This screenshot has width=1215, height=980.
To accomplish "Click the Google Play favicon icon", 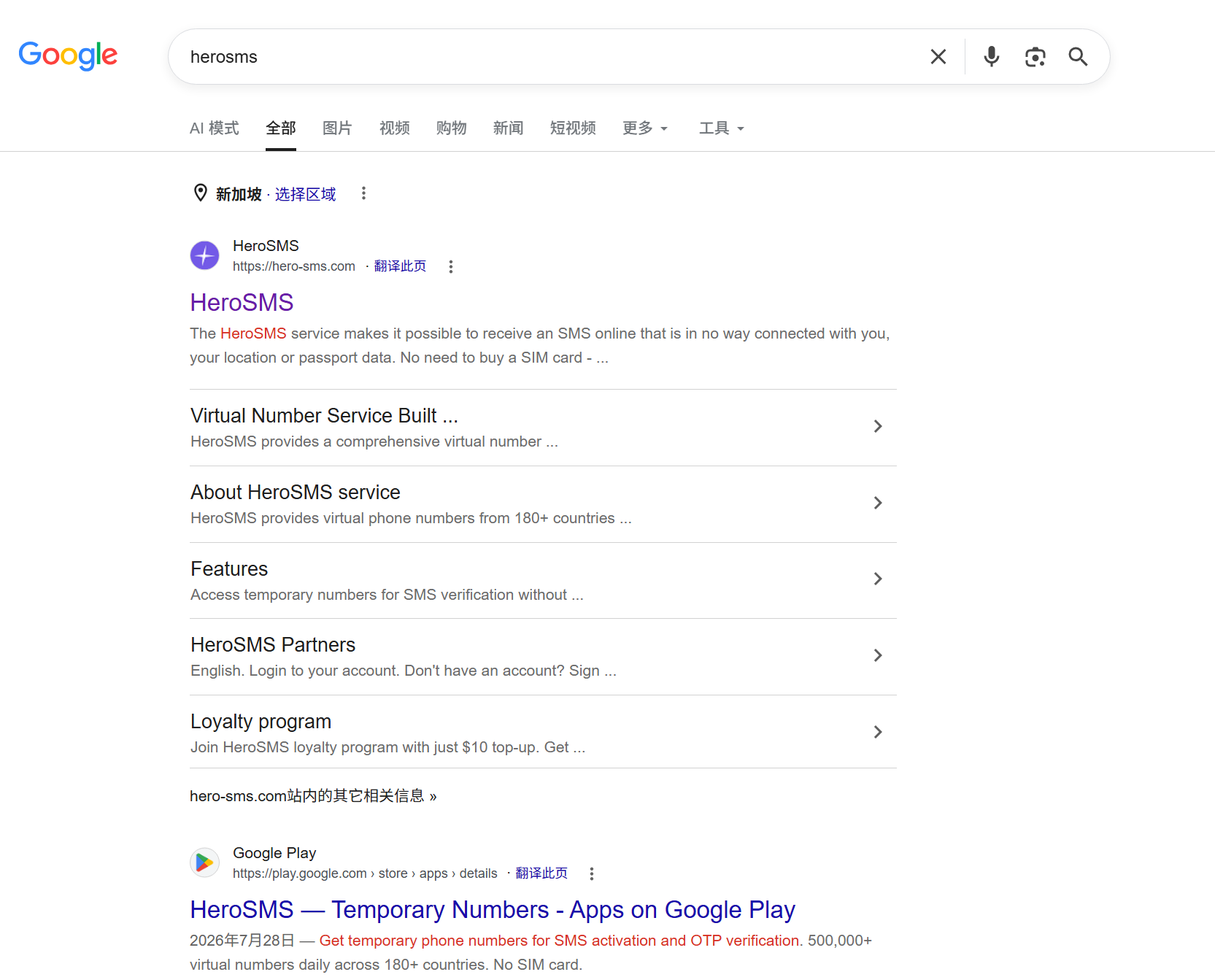I will coord(205,863).
